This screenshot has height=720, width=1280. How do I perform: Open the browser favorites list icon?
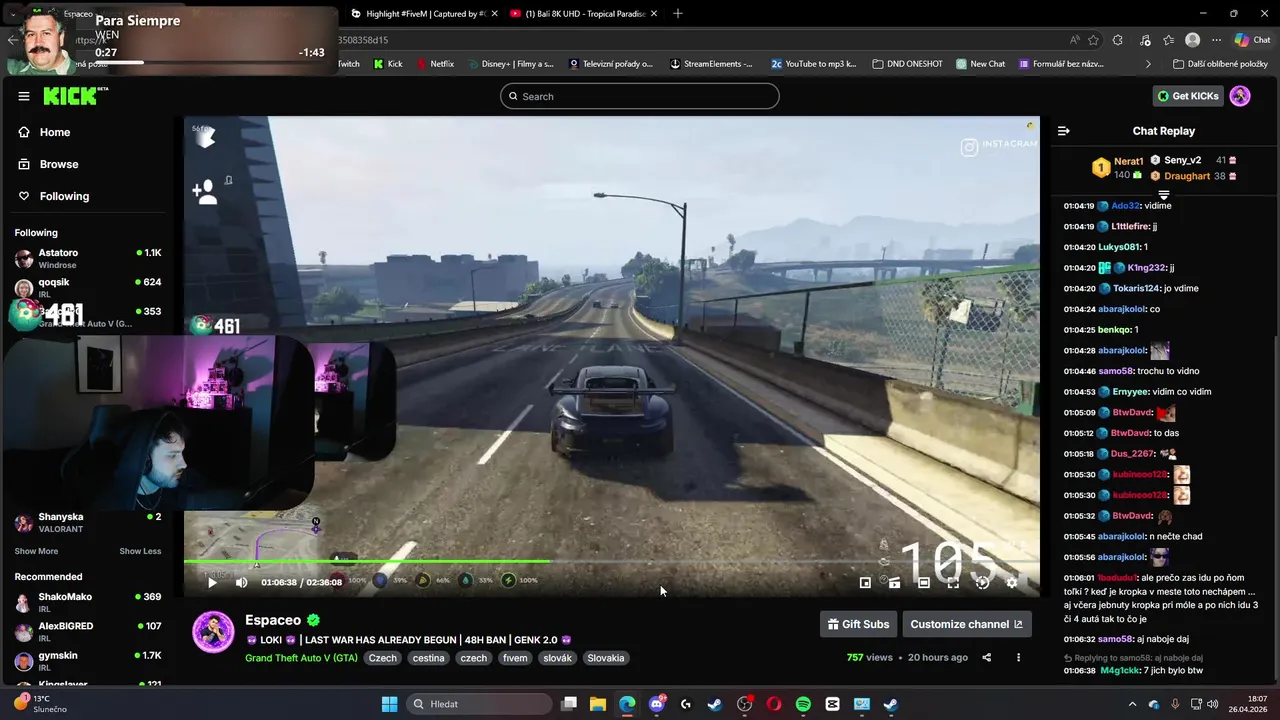point(1167,40)
